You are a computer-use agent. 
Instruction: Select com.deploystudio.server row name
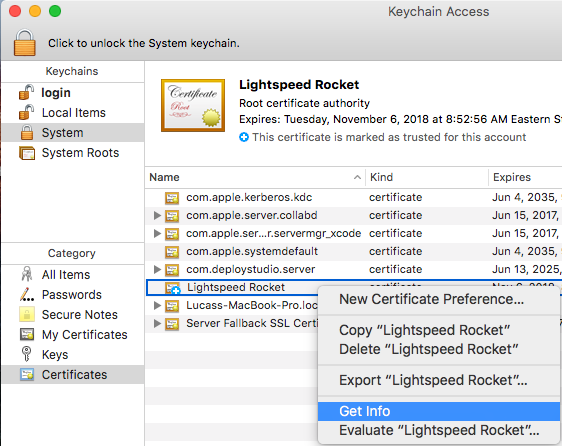click(x=251, y=269)
